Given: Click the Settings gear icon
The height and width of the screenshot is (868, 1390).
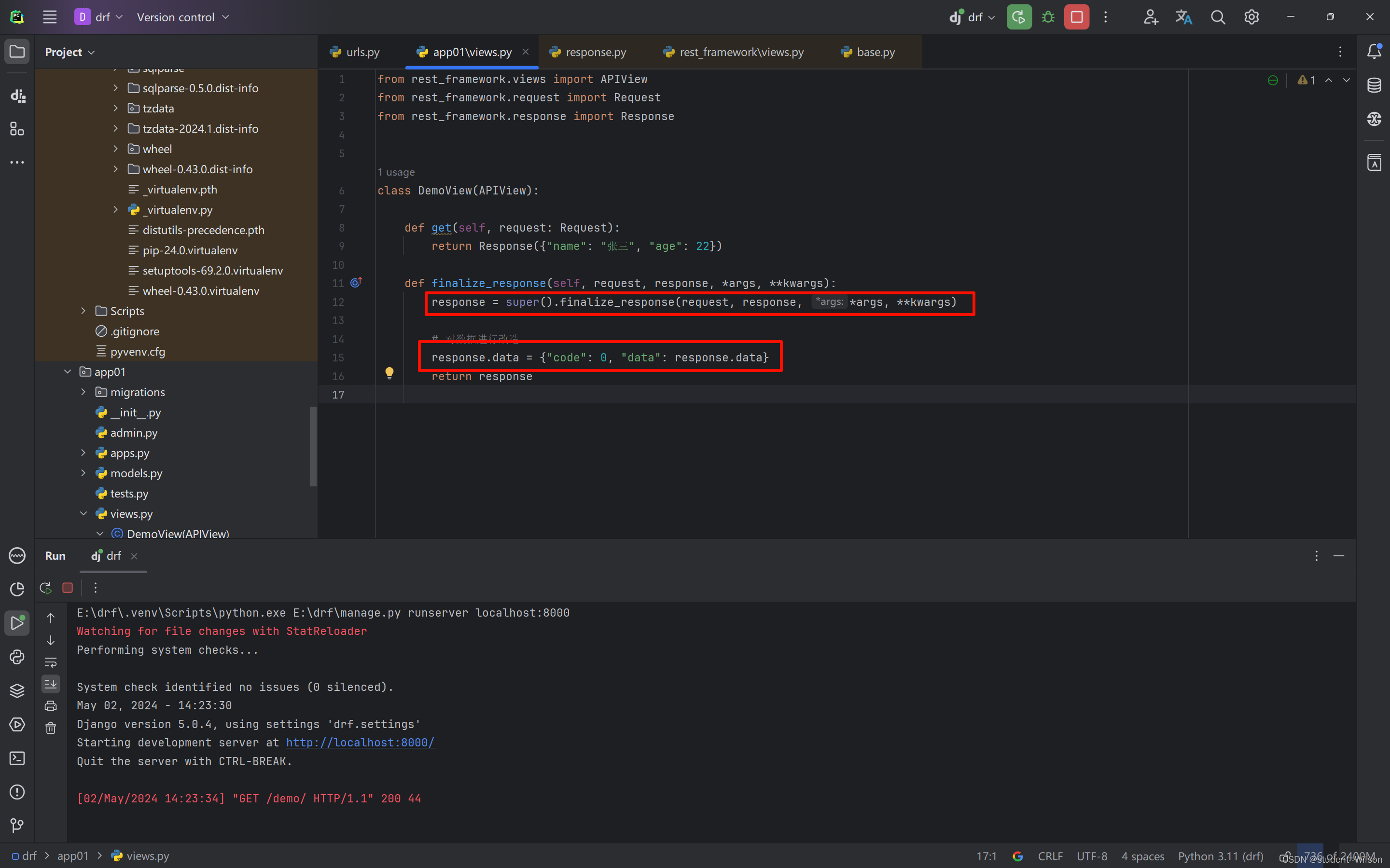Looking at the screenshot, I should 1252,17.
